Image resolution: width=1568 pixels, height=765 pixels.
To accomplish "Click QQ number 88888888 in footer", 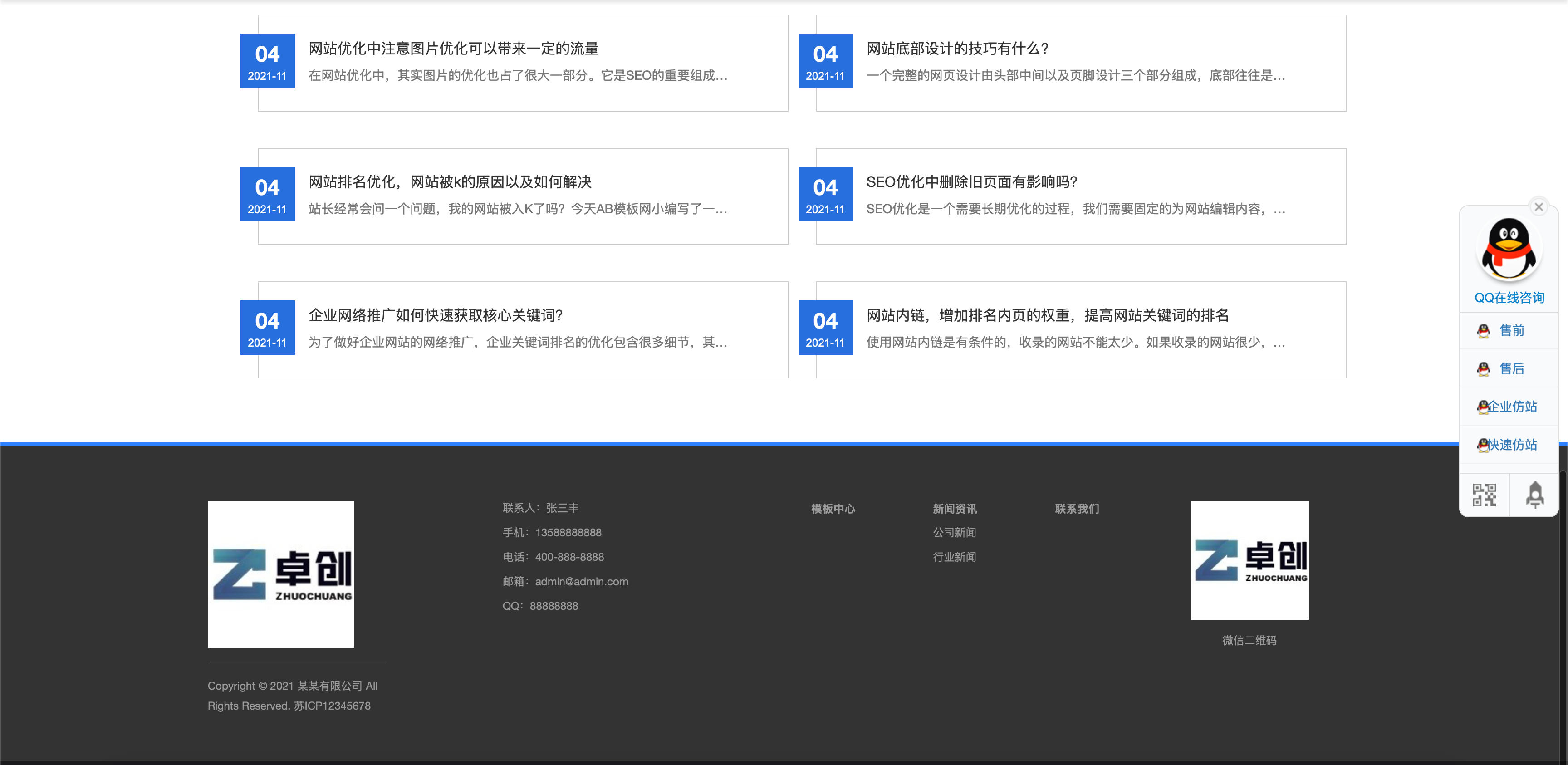I will pos(554,606).
